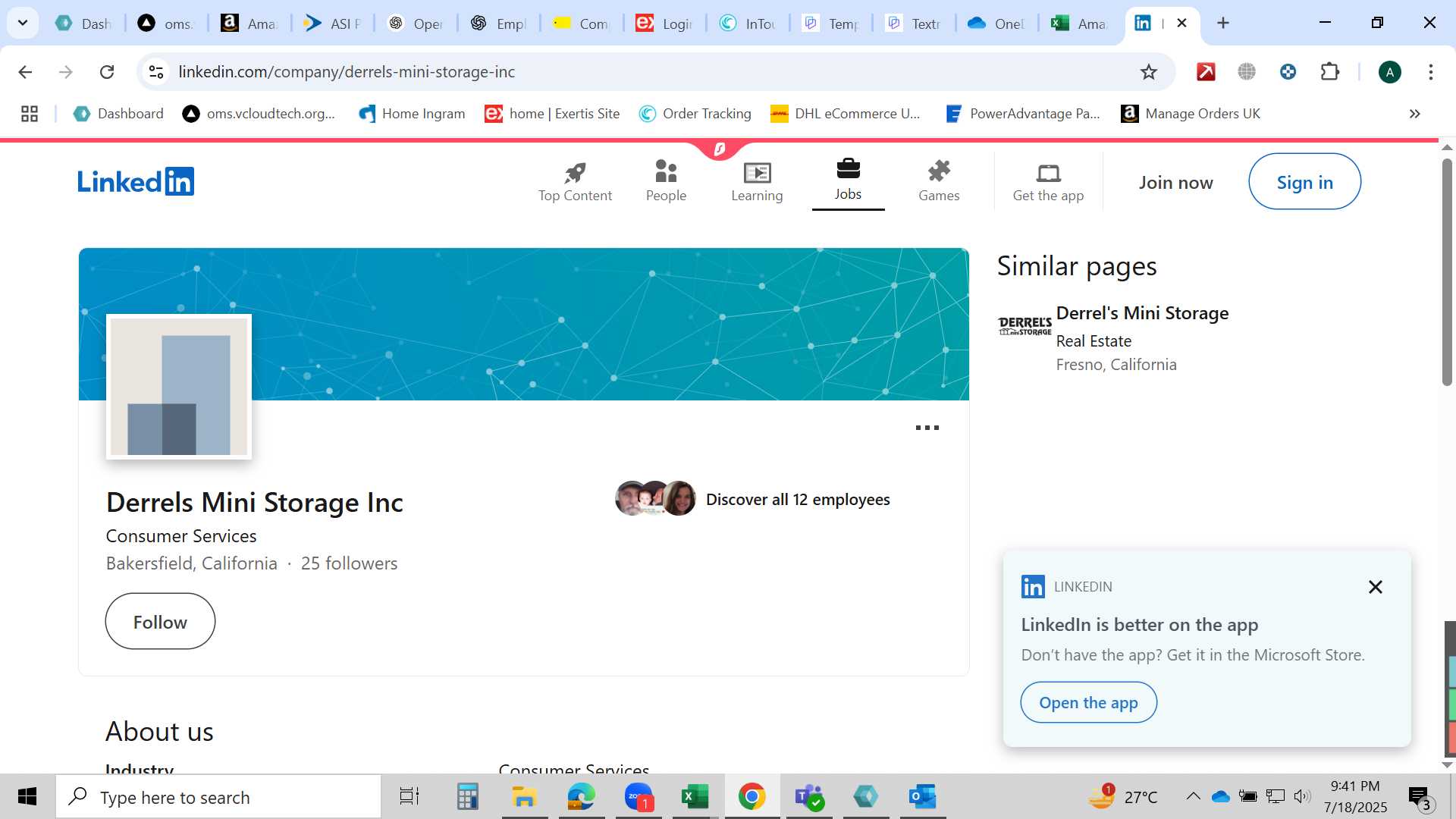Open Derrel's Mini Storage similar page
This screenshot has width=1456, height=819.
(1142, 313)
